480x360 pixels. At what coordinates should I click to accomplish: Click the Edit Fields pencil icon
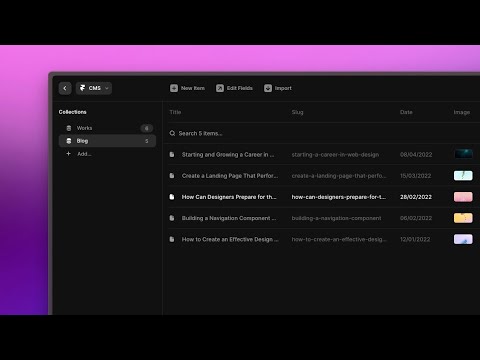pyautogui.click(x=220, y=88)
